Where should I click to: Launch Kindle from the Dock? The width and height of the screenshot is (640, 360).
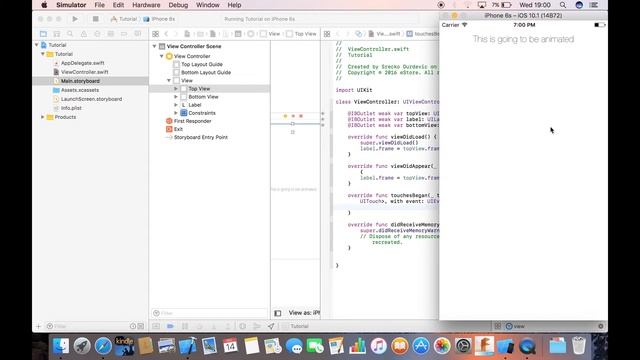pos(124,346)
